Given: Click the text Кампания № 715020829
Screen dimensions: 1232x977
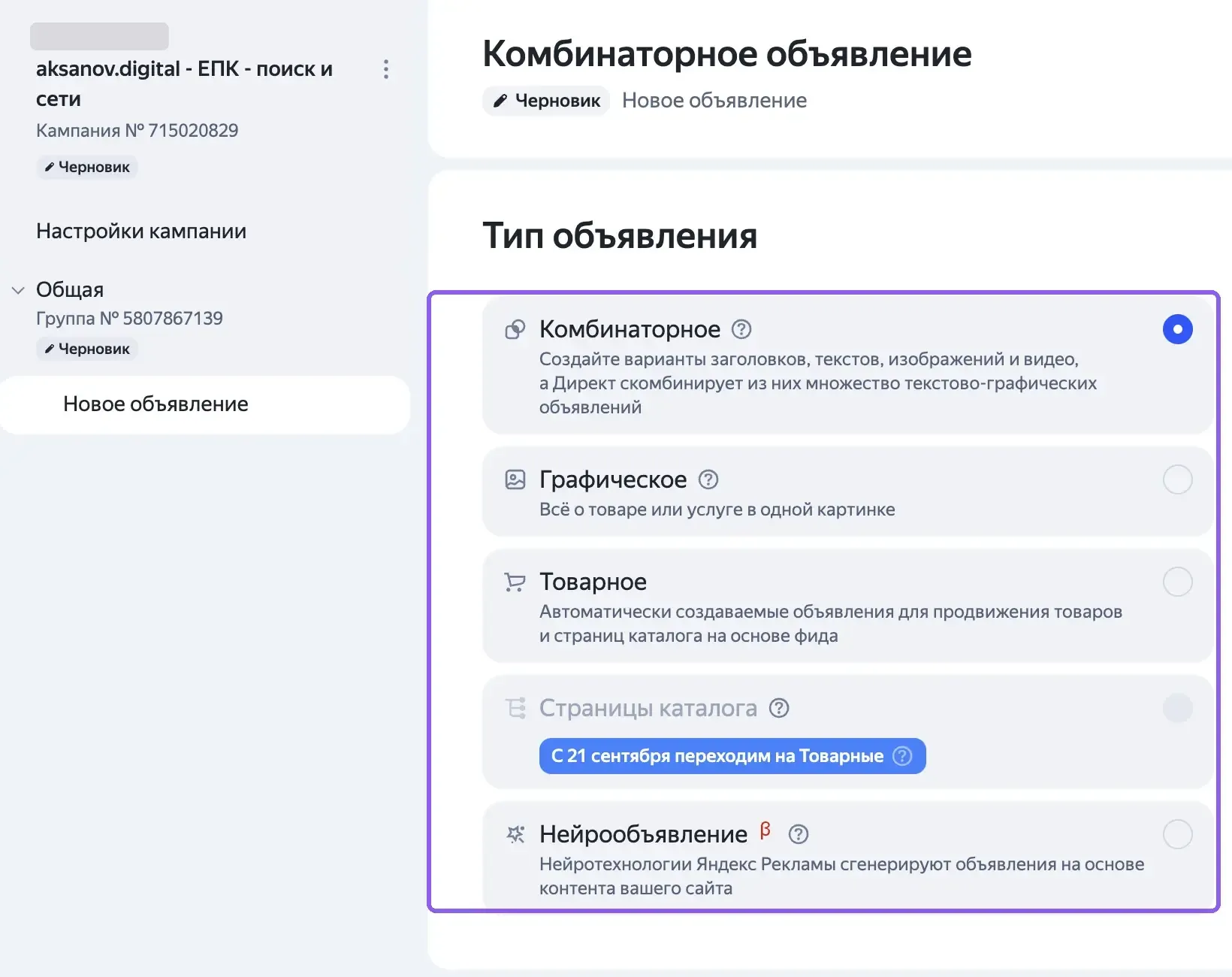Looking at the screenshot, I should click(x=137, y=130).
